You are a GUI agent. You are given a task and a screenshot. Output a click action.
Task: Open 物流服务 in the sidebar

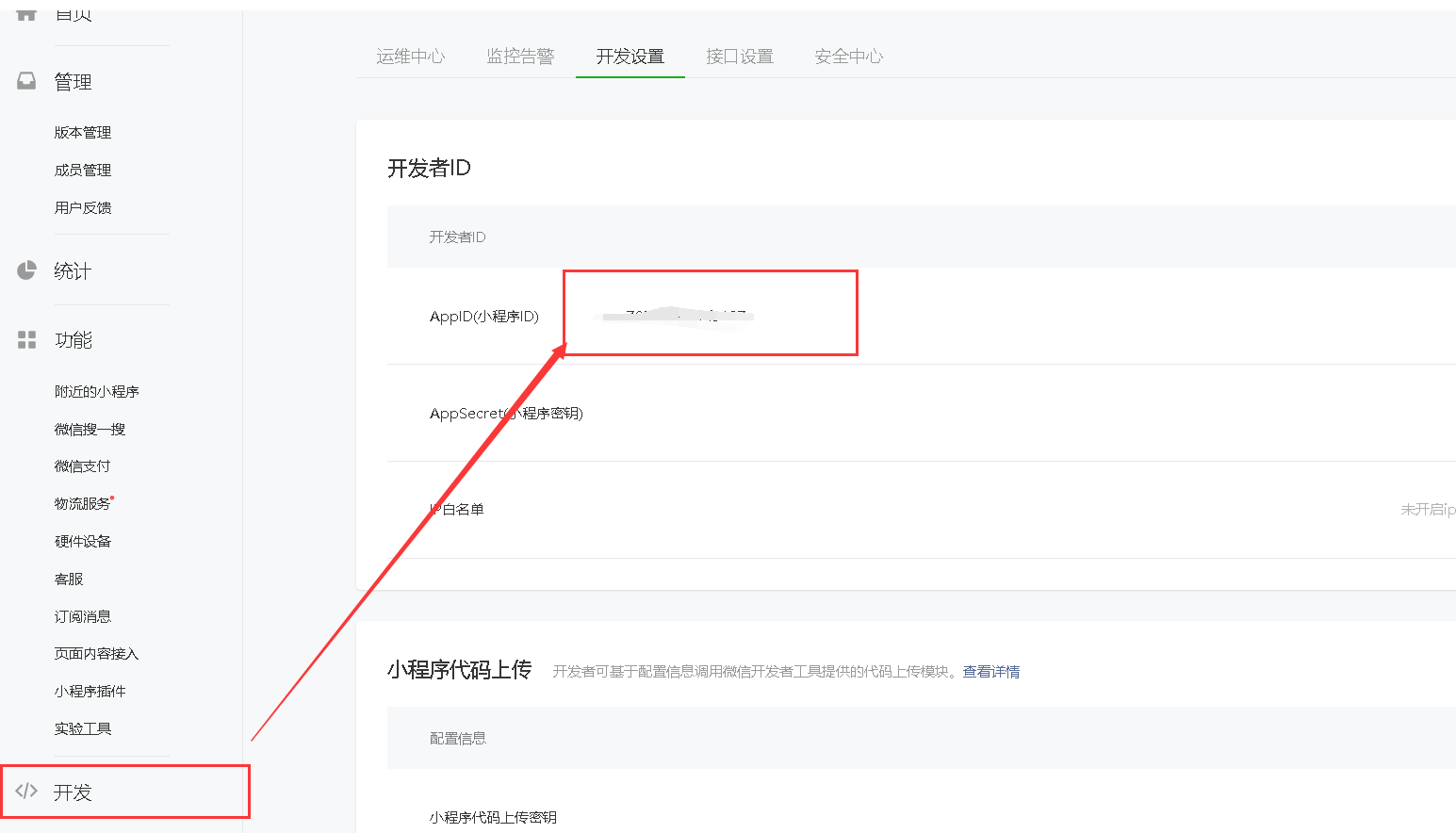pyautogui.click(x=83, y=504)
